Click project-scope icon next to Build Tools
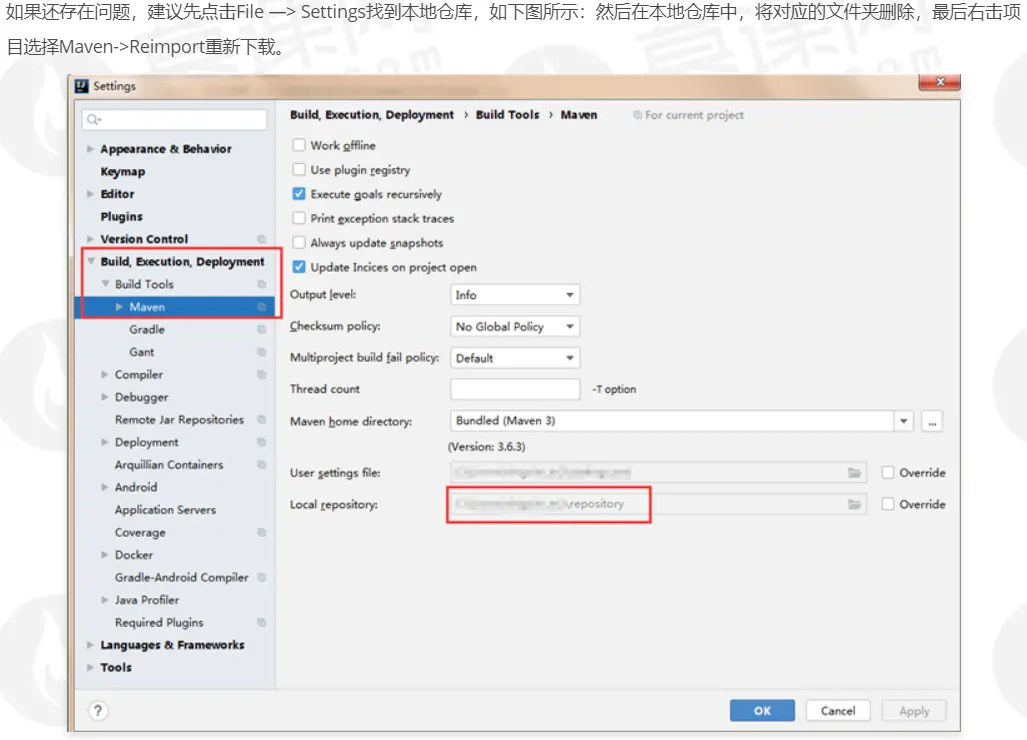1027x740 pixels. [x=261, y=284]
